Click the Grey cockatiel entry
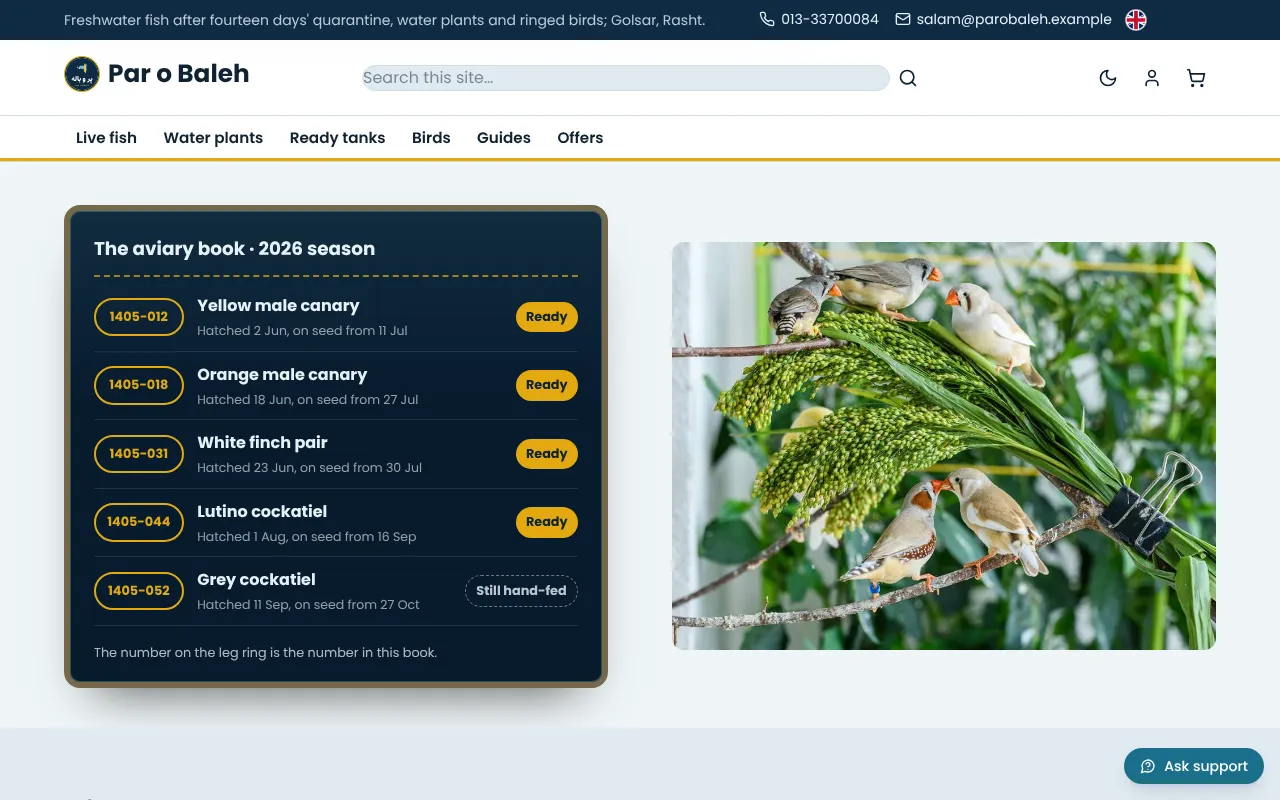Viewport: 1280px width, 800px height. [256, 580]
